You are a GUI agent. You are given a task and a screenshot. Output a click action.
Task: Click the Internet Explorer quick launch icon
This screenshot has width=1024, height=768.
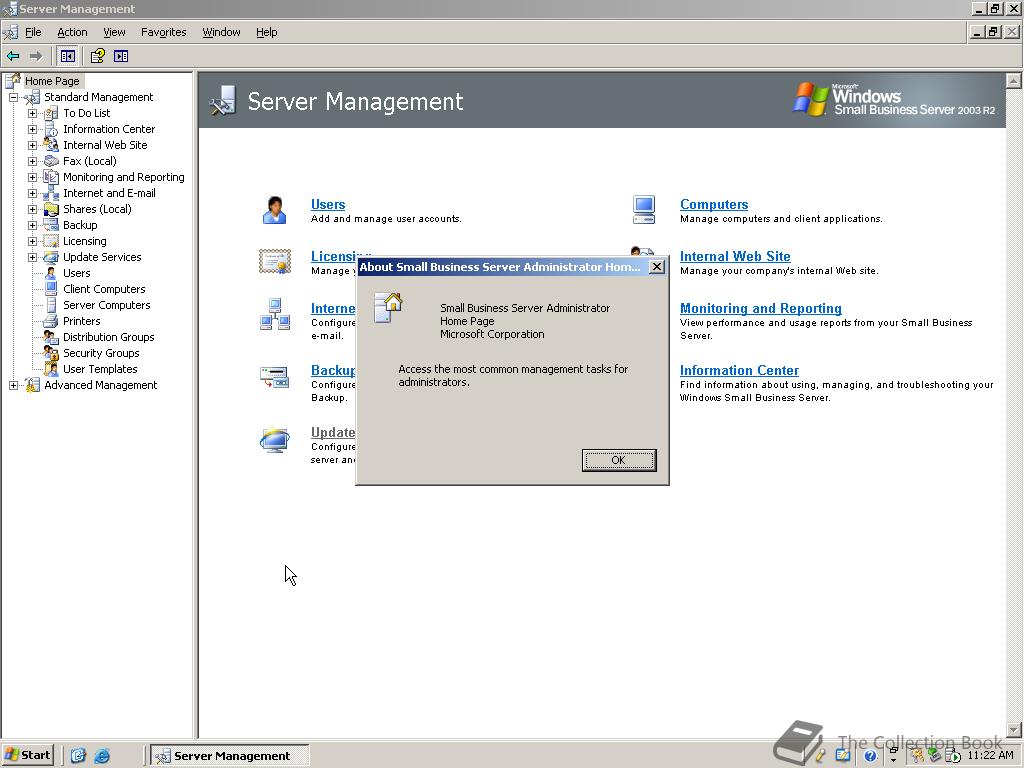click(102, 756)
